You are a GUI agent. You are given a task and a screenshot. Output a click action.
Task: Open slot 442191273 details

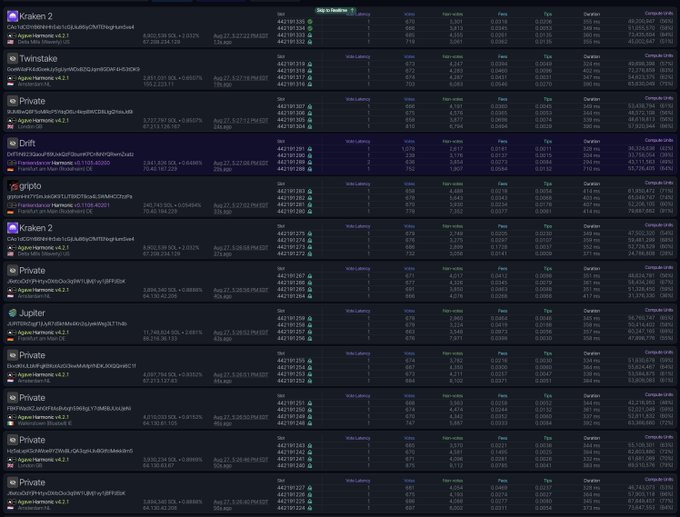291,247
